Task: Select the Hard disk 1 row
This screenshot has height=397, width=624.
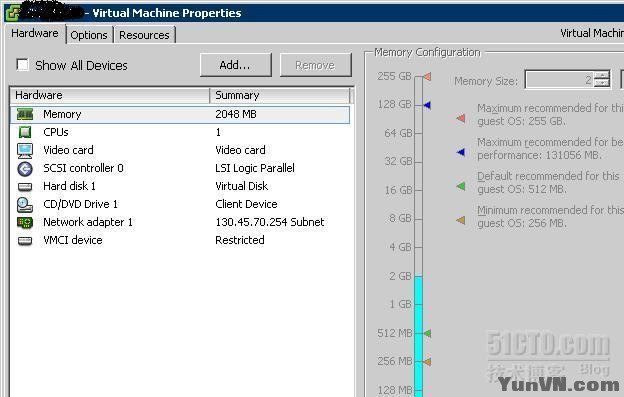Action: [x=180, y=187]
